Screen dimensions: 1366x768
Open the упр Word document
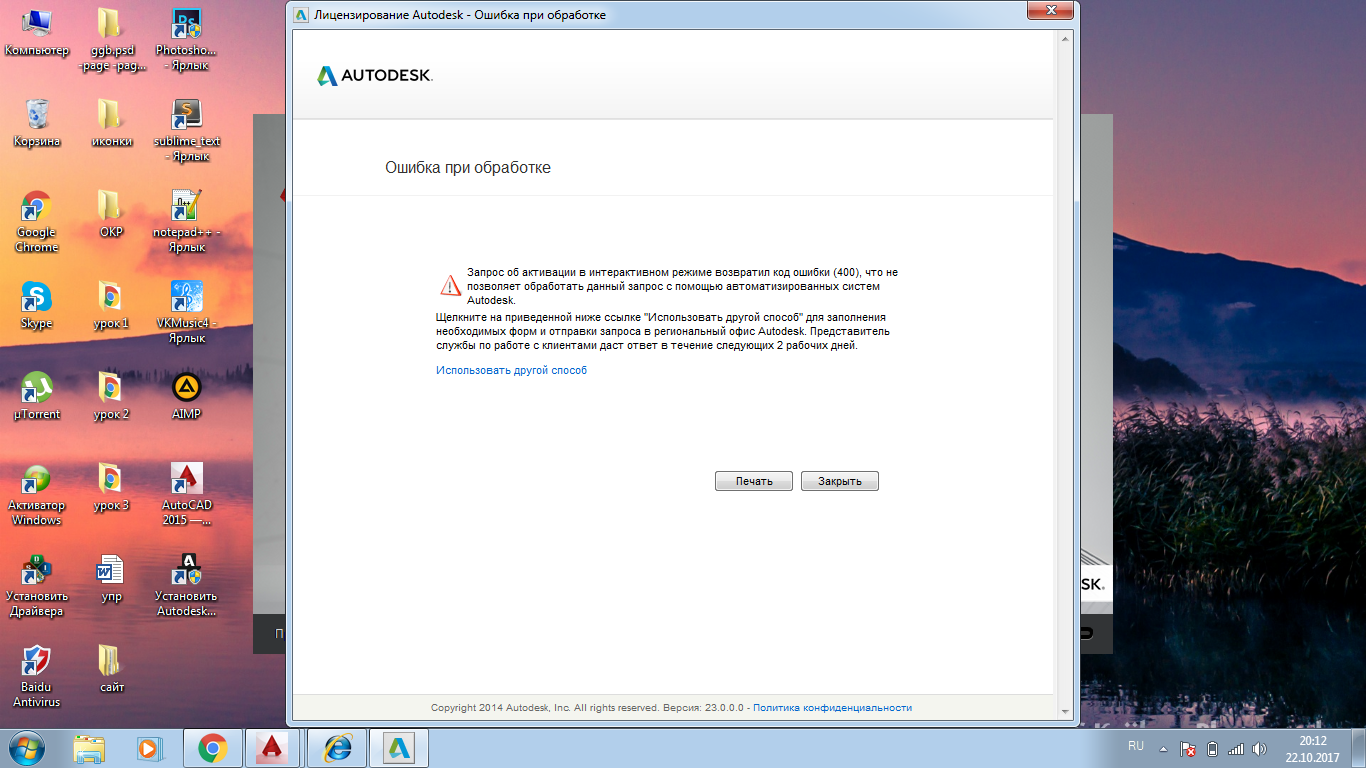[x=111, y=578]
